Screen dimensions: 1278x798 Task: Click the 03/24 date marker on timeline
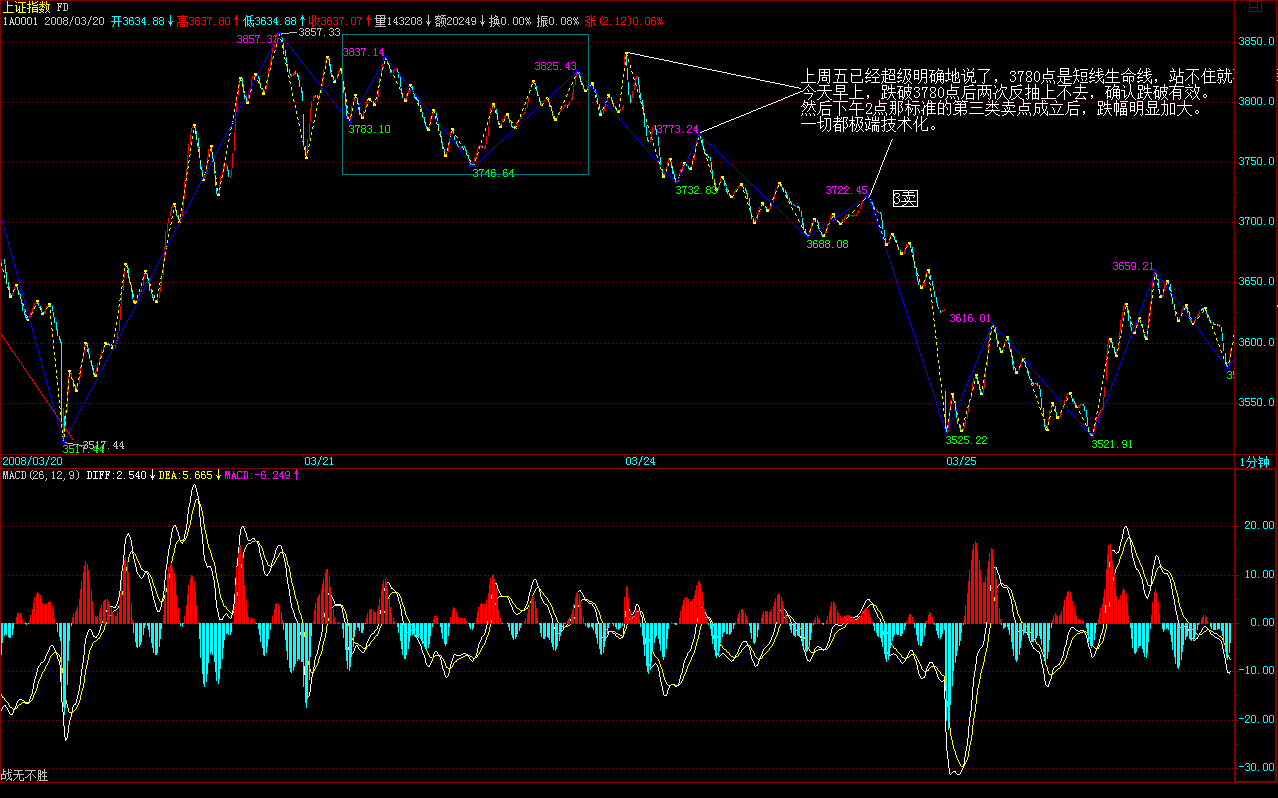pyautogui.click(x=640, y=462)
